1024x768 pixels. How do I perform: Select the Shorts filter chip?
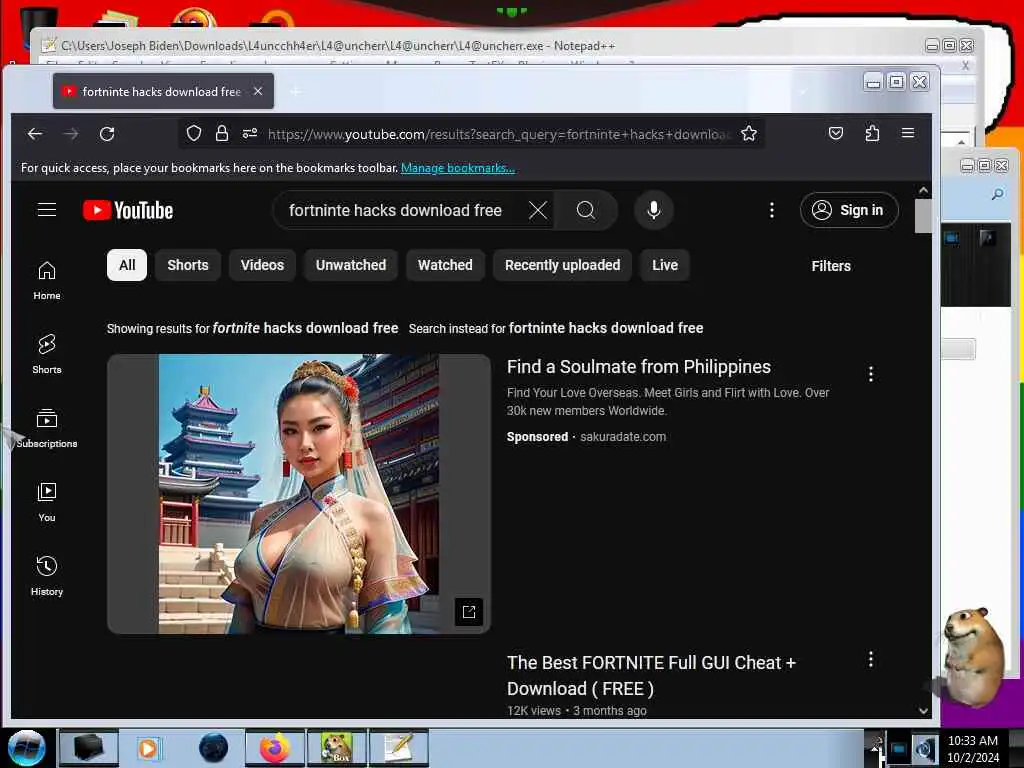(187, 265)
